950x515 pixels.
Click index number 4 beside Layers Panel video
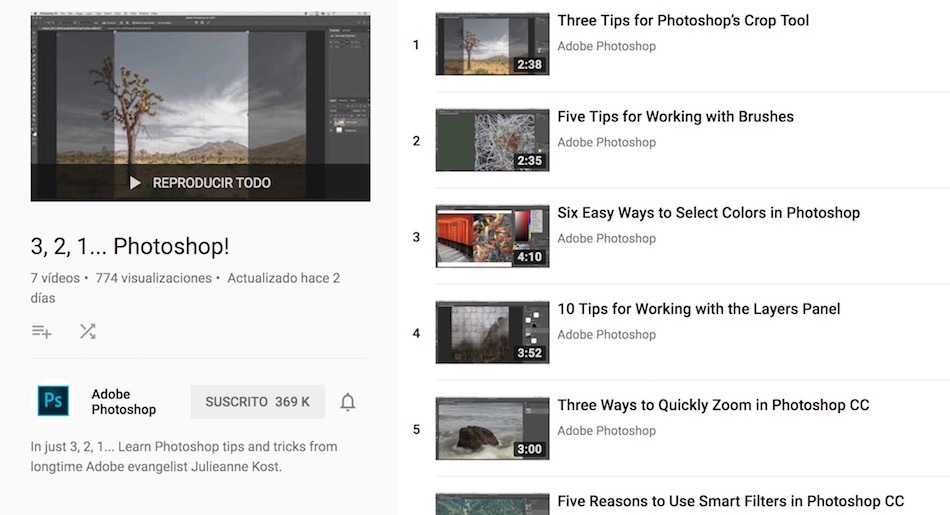click(416, 333)
